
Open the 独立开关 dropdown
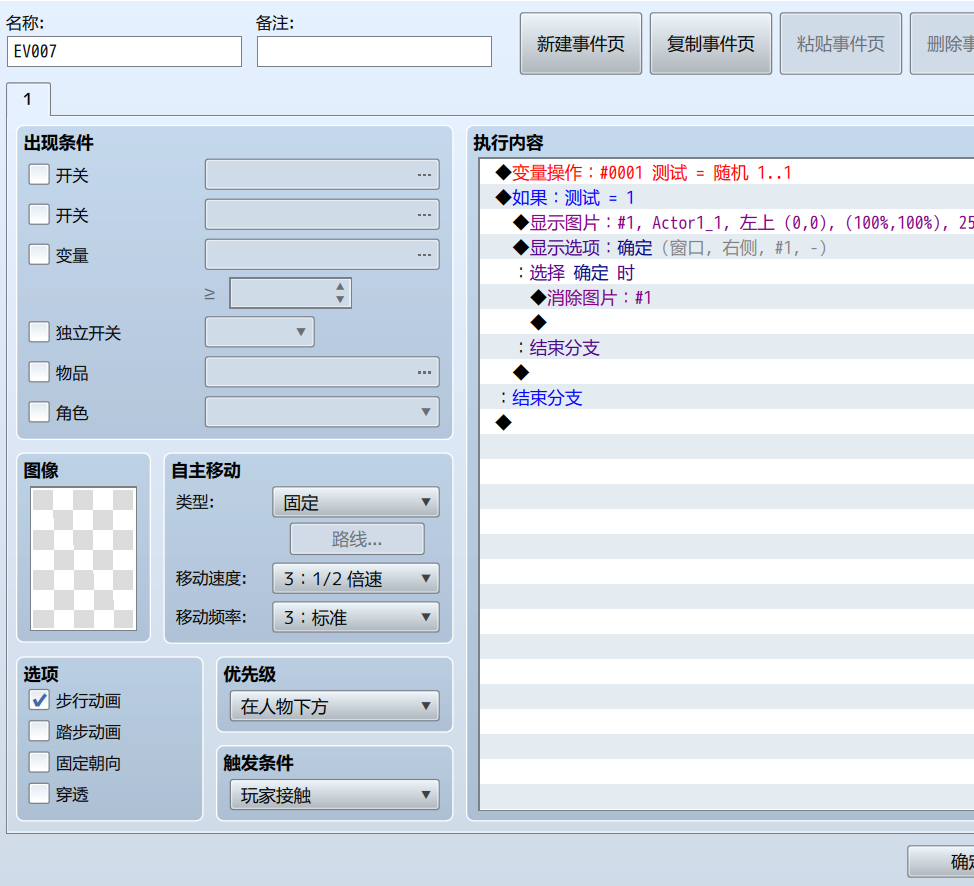tap(260, 332)
